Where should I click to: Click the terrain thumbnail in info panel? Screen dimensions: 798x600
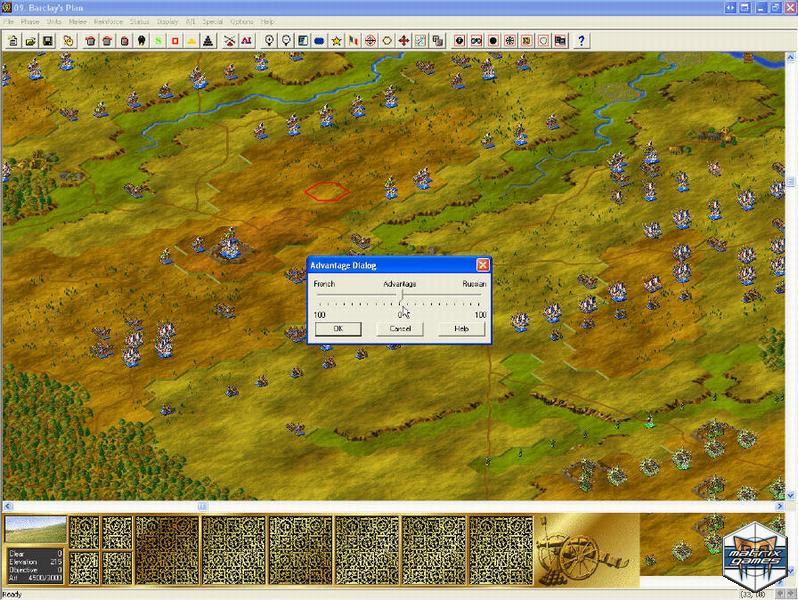pos(35,529)
